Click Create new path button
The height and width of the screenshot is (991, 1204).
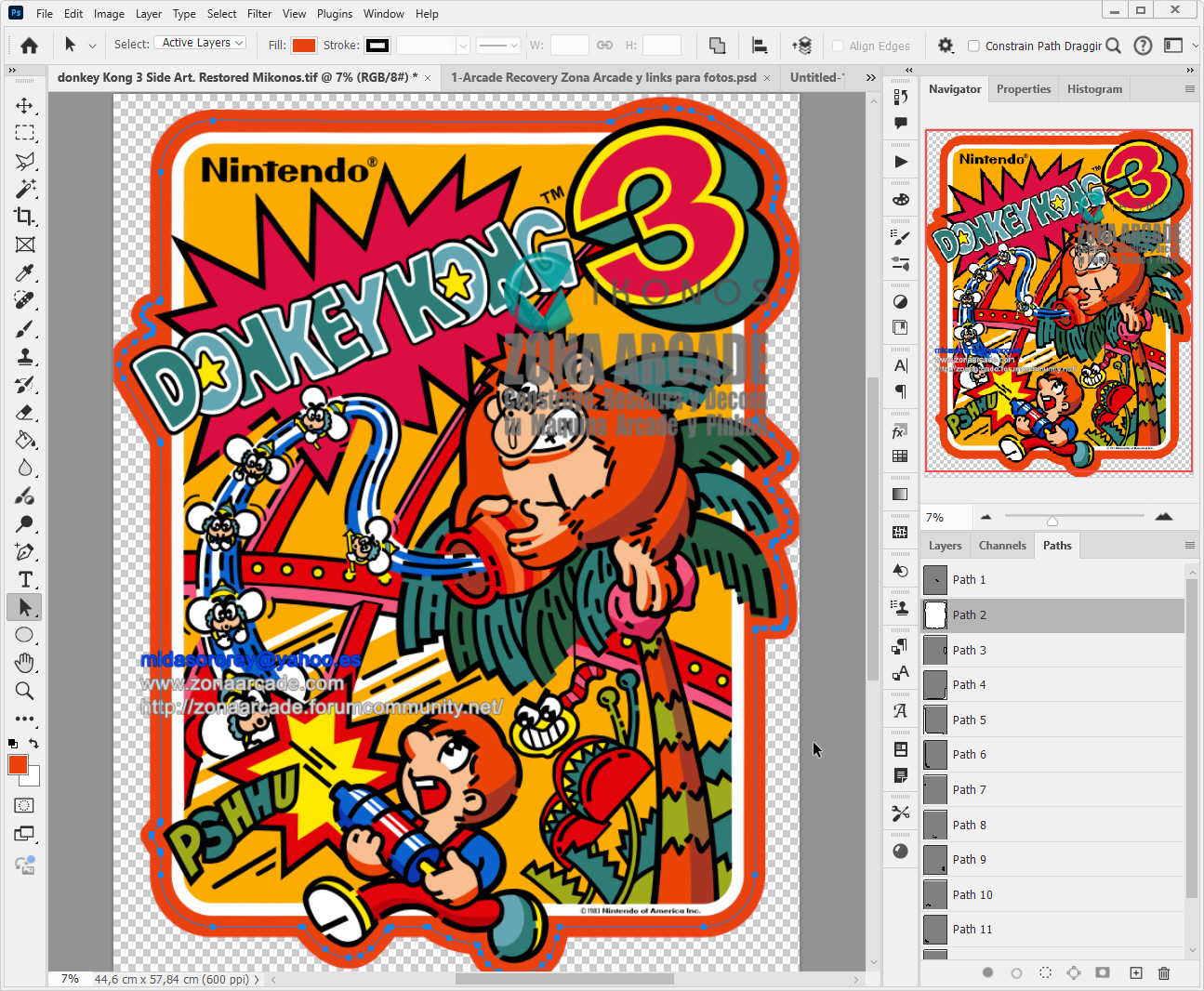(x=1135, y=972)
